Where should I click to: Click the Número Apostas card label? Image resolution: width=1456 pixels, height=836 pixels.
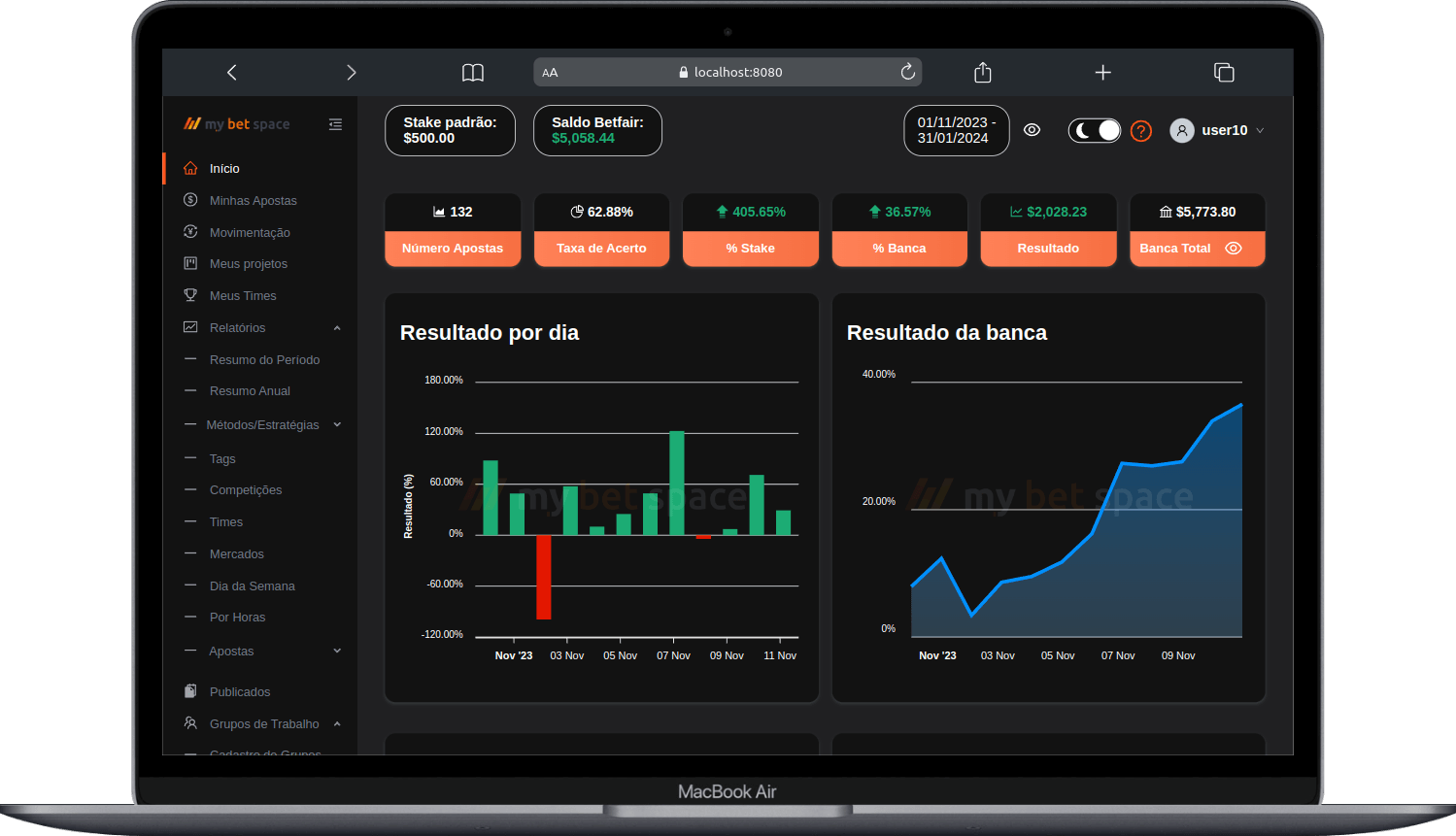[453, 249]
